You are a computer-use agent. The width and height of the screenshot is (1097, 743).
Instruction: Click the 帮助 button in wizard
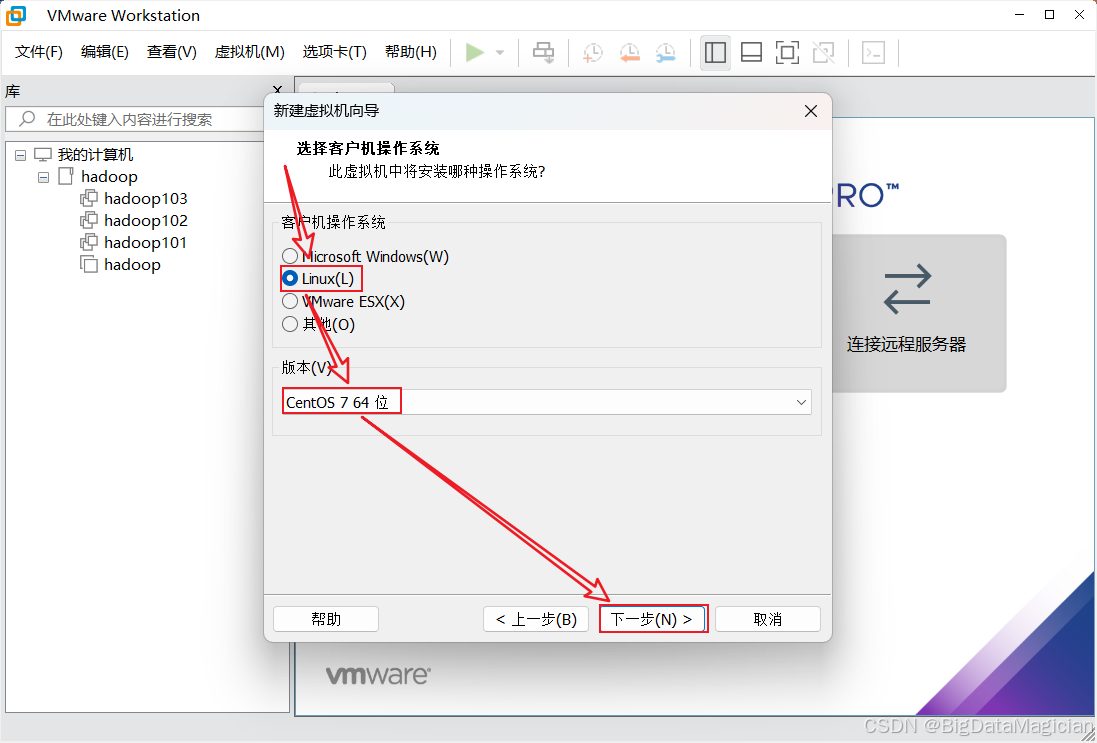[x=326, y=619]
